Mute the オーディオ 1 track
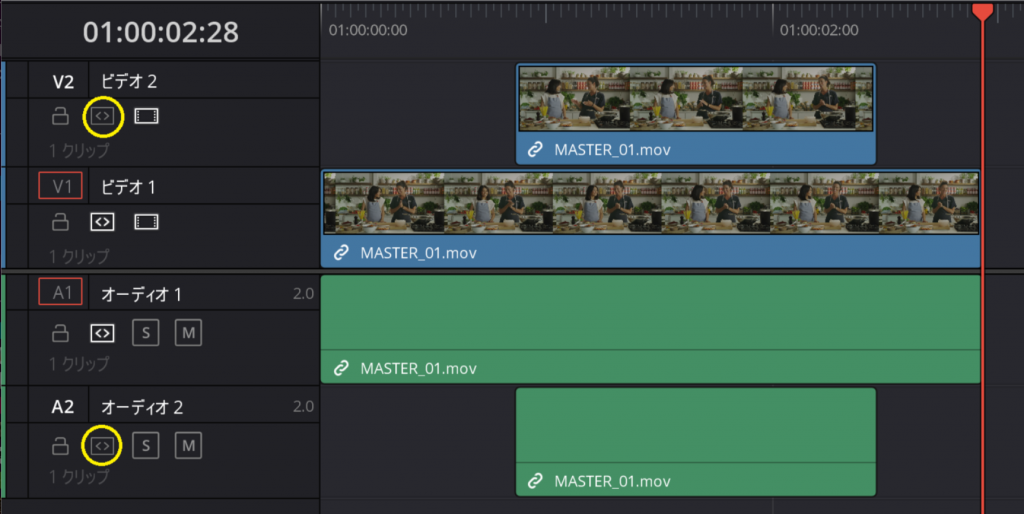 click(188, 333)
